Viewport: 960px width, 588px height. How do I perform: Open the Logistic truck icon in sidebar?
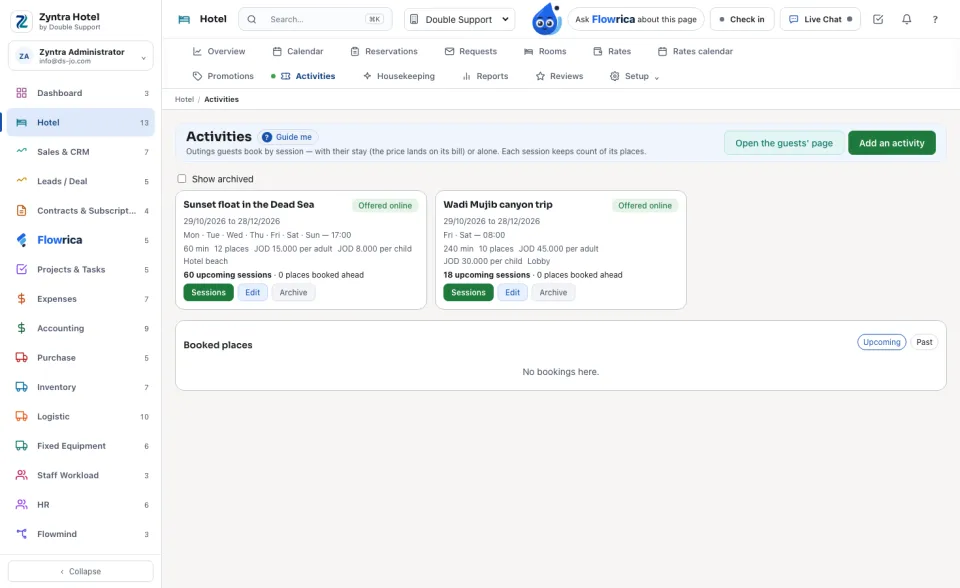21,416
